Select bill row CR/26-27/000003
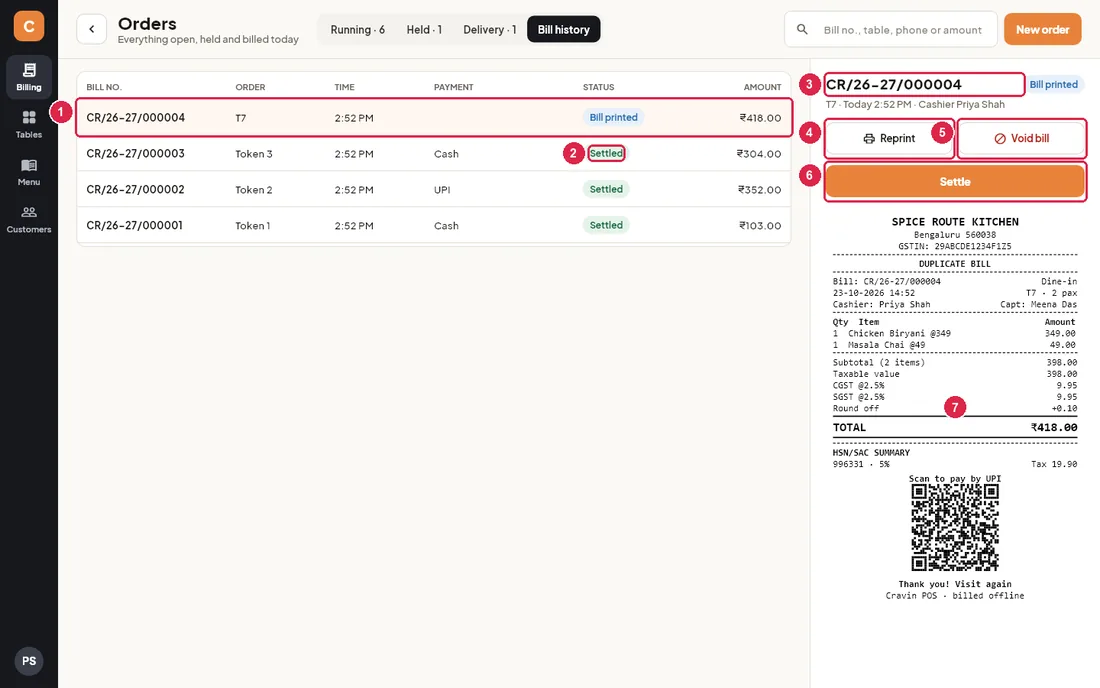Image resolution: width=1100 pixels, height=688 pixels. point(434,154)
